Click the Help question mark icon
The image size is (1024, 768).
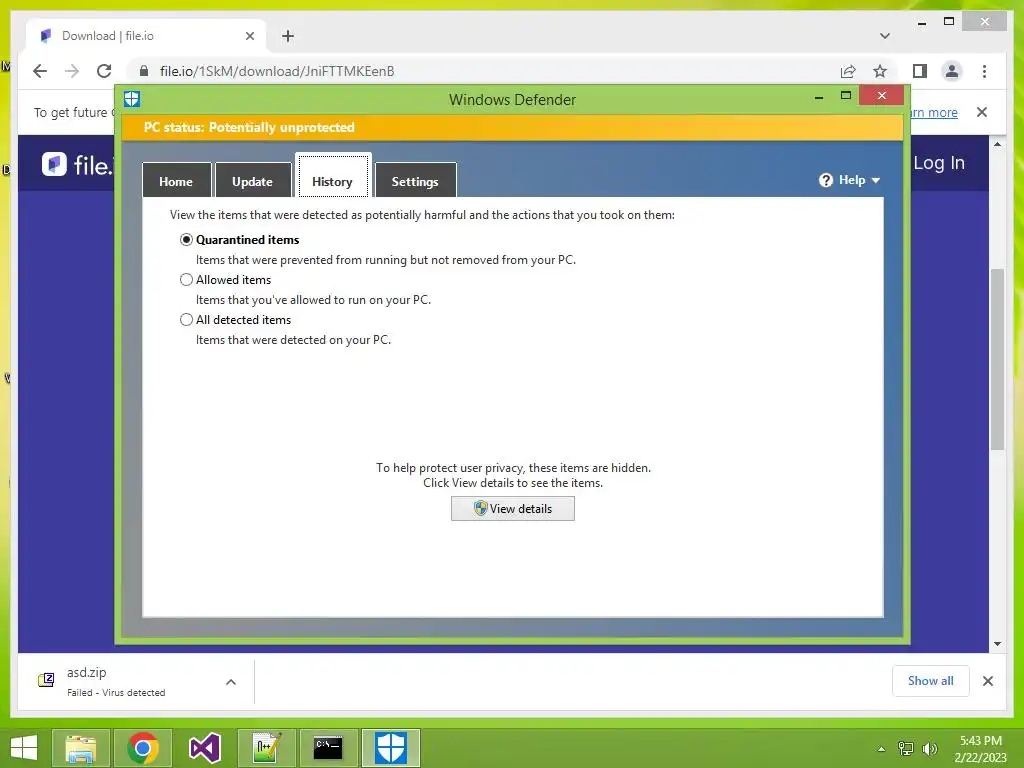tap(826, 180)
